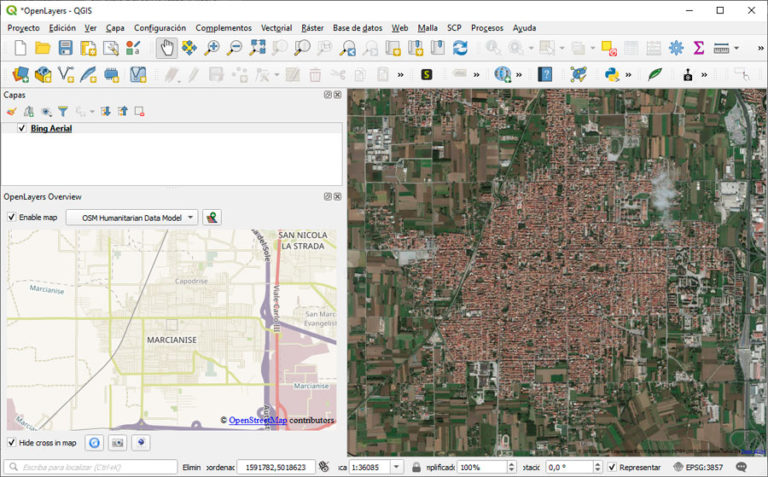
Task: Open the Processing Toolbox gear icon
Action: coord(676,48)
